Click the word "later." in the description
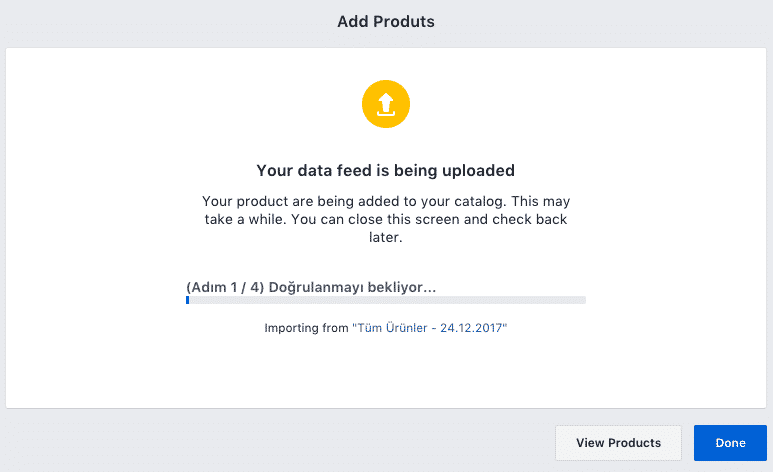 pyautogui.click(x=386, y=237)
